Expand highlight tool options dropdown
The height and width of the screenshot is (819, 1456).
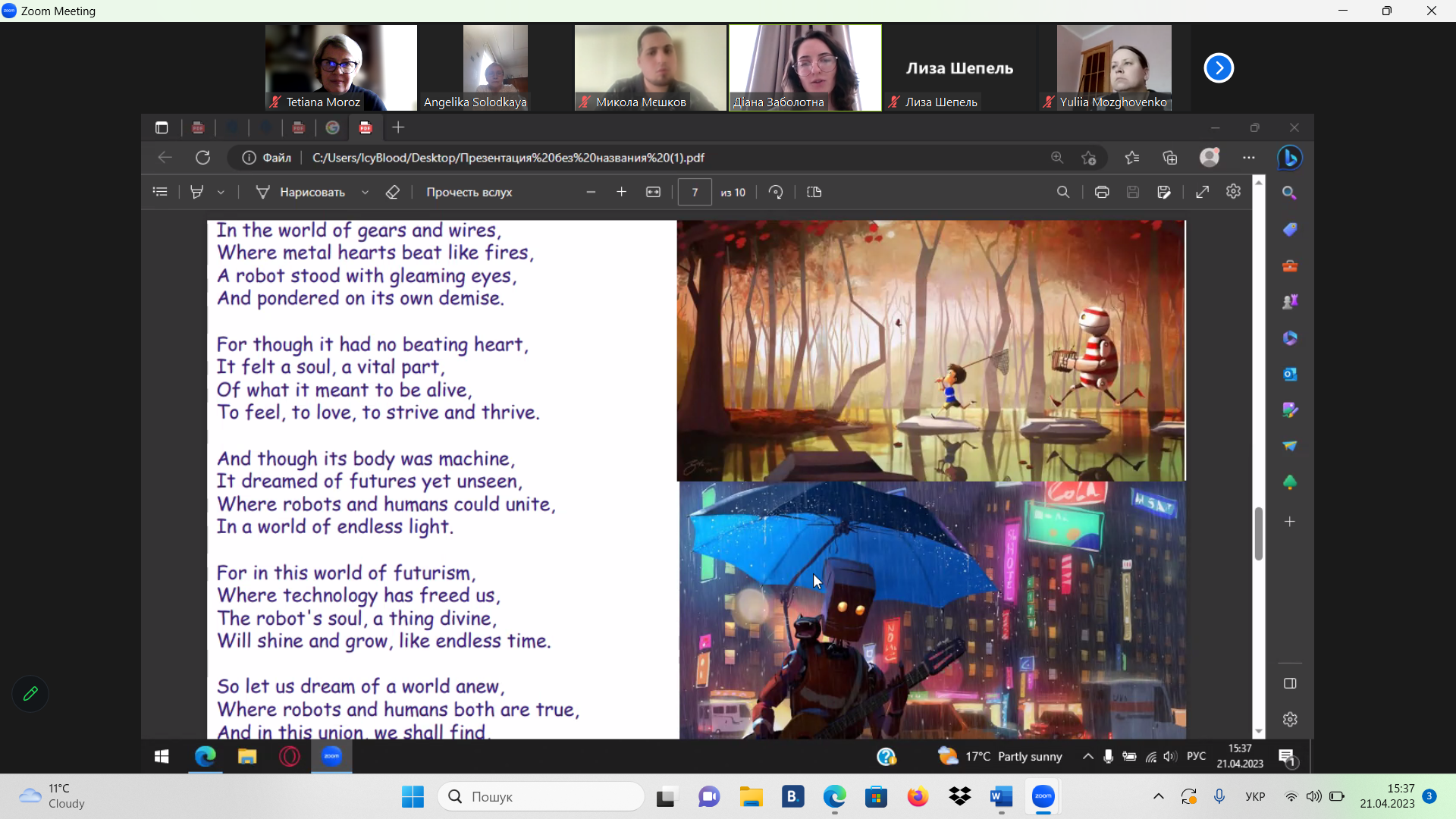pos(221,193)
